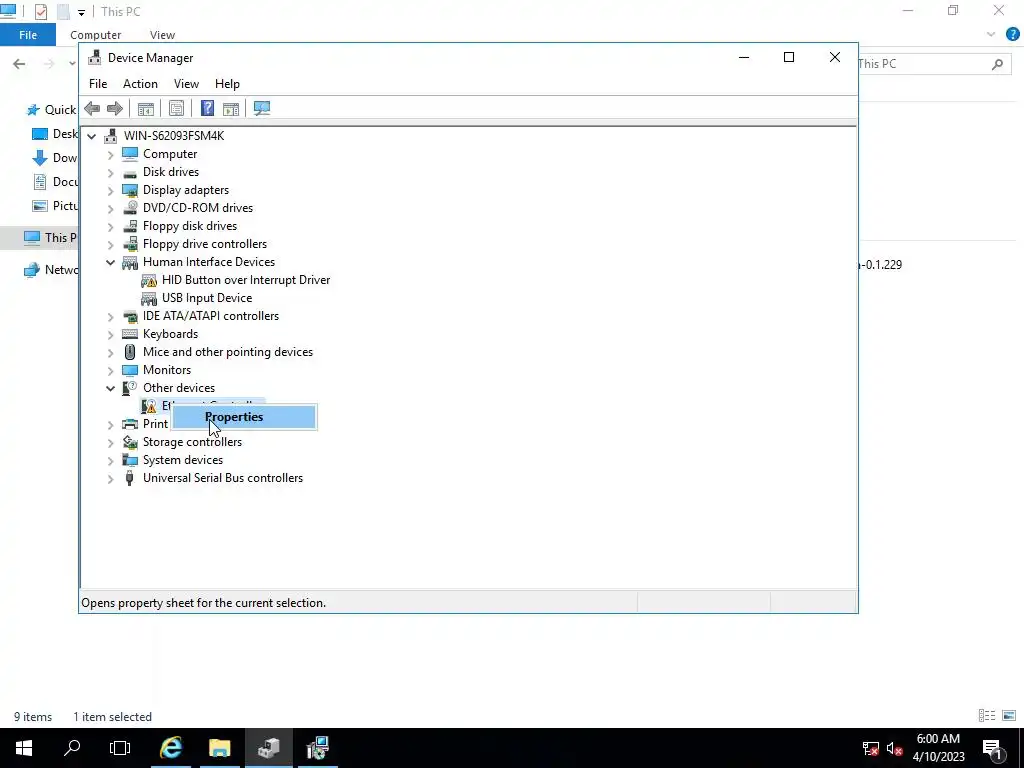
Task: Expand IDE ATA/ATAPI controllers
Action: (x=110, y=317)
